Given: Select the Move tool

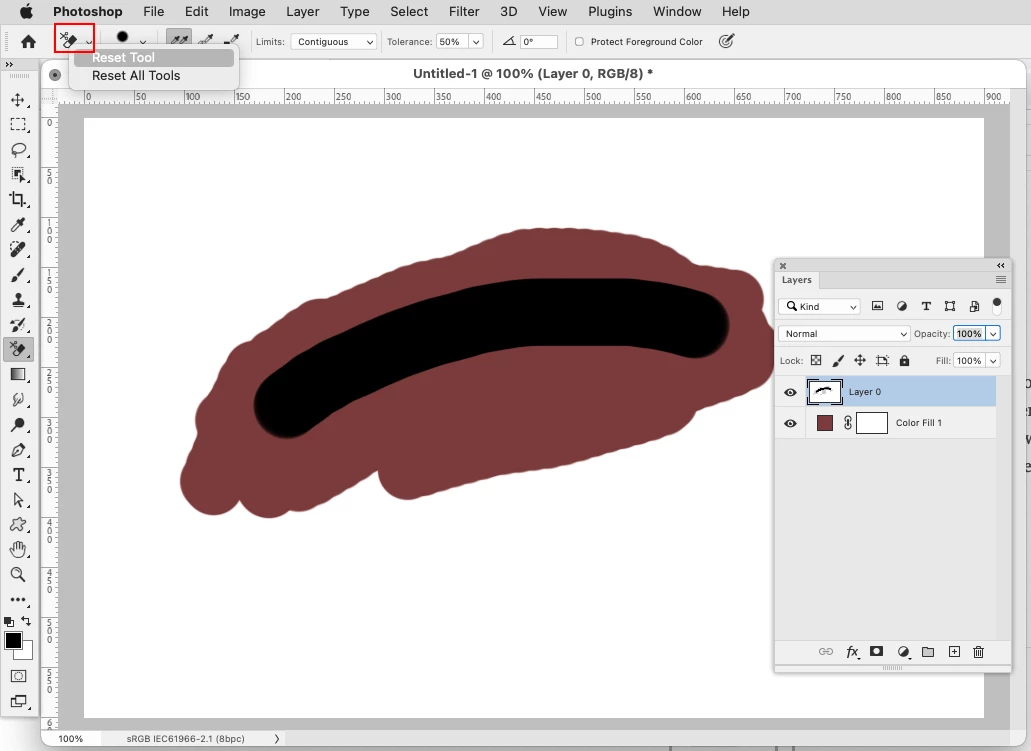Looking at the screenshot, I should click(18, 100).
